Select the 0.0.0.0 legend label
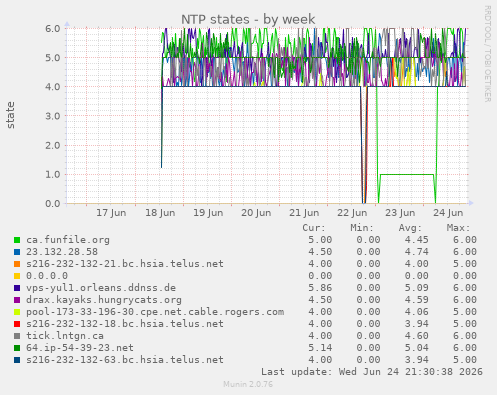497x395 pixels. pyautogui.click(x=47, y=276)
